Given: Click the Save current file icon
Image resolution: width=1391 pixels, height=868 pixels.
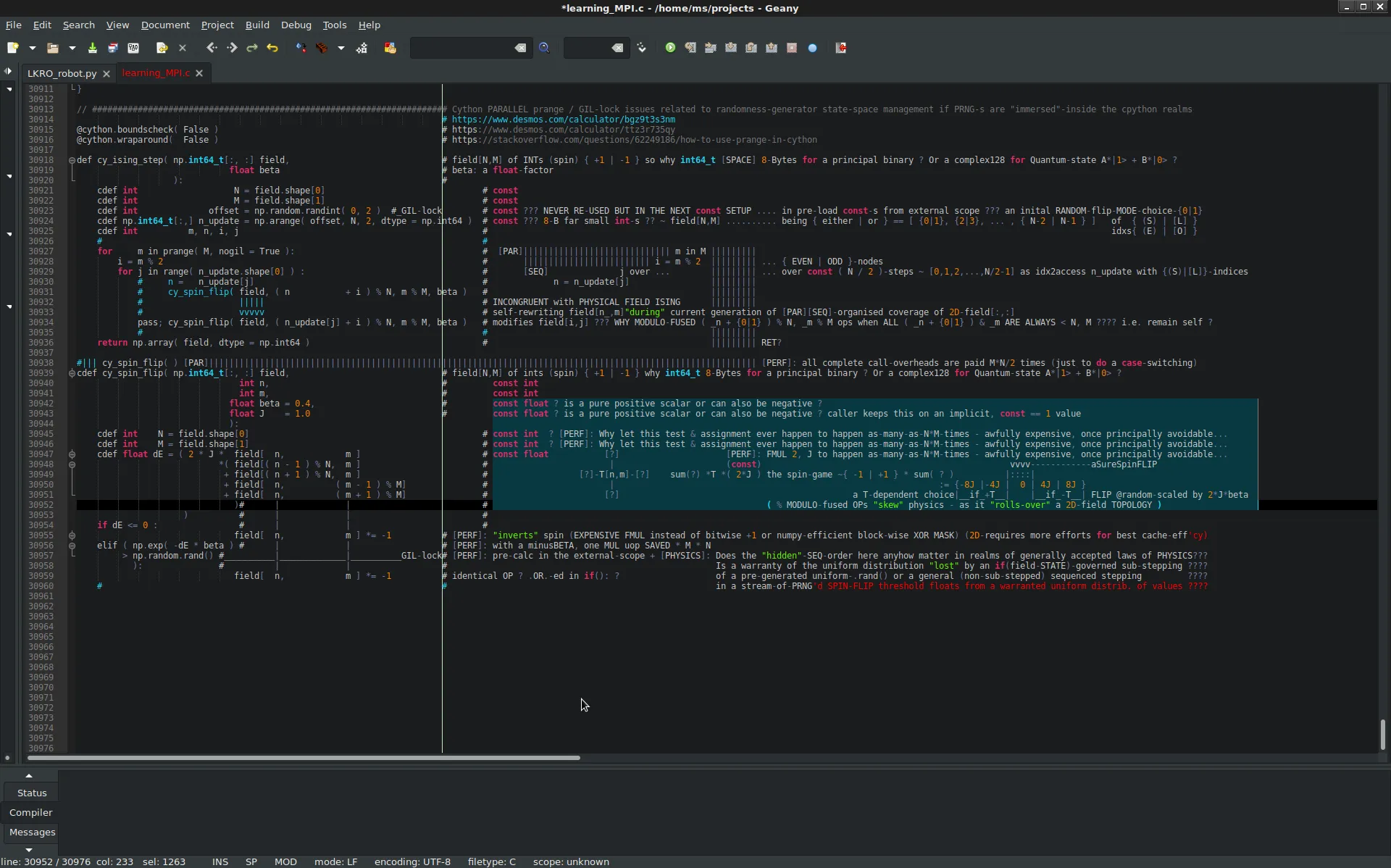Looking at the screenshot, I should click(92, 48).
